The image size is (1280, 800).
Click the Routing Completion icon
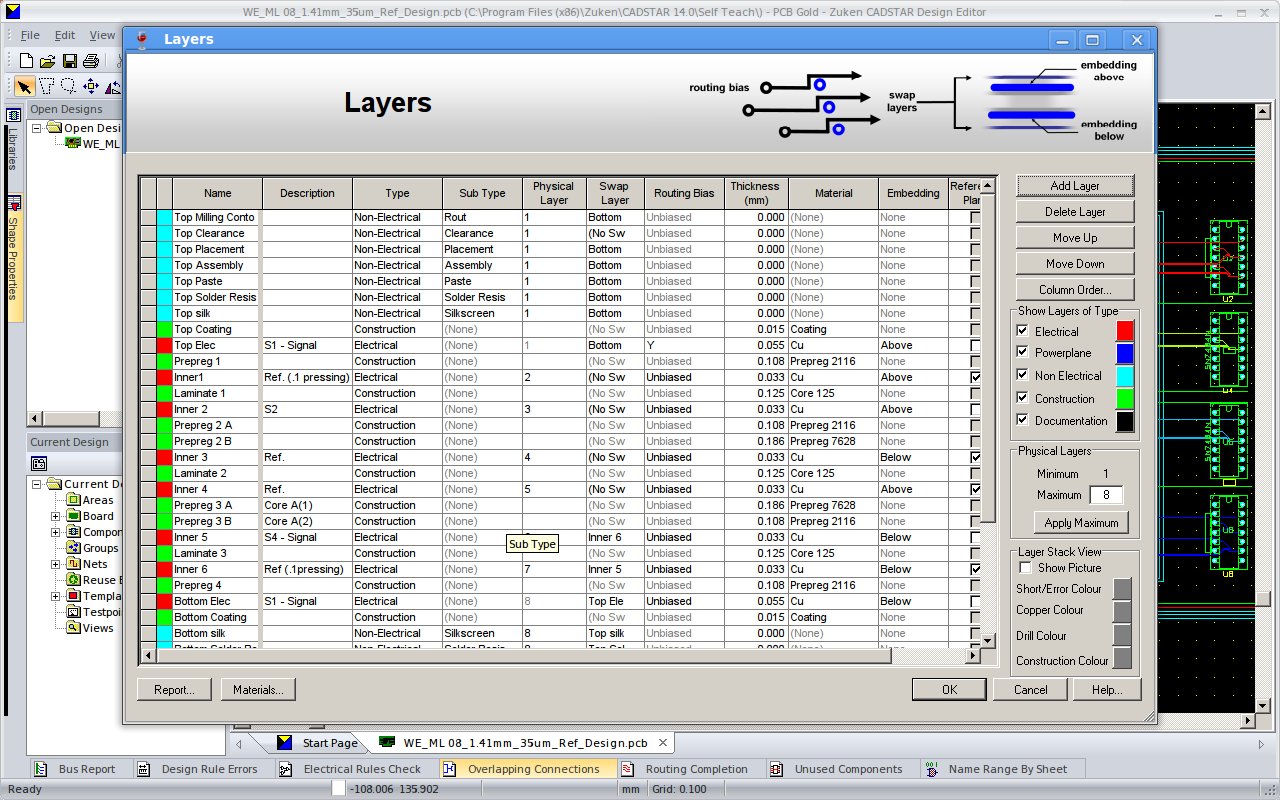pos(627,769)
